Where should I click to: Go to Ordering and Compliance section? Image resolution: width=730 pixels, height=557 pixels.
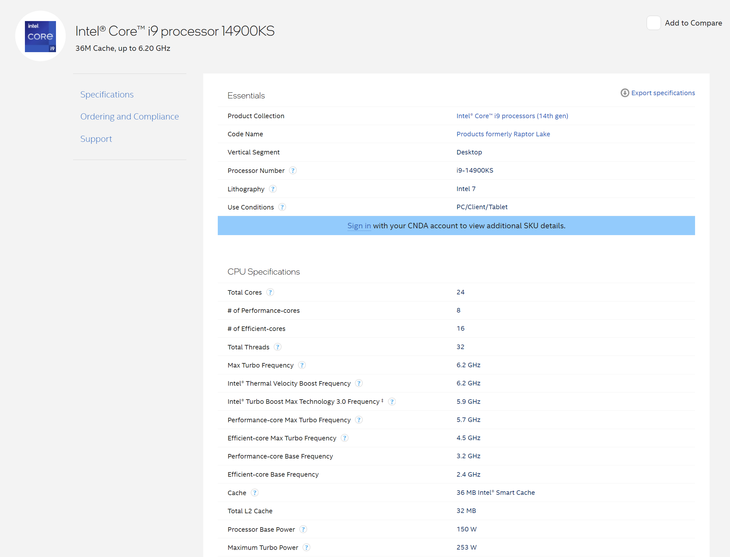tap(129, 117)
